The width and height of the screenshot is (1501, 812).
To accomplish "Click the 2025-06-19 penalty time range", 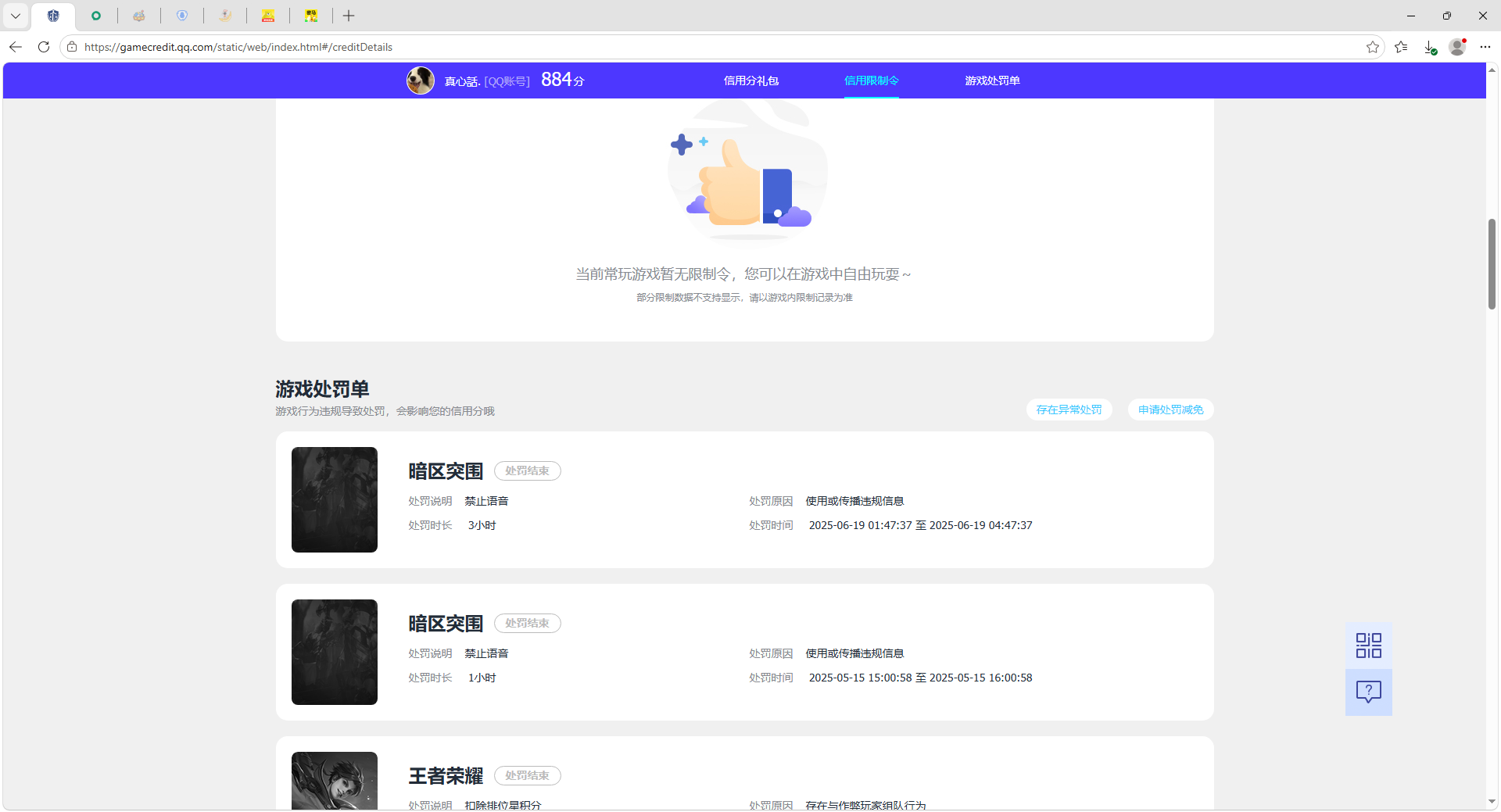I will tap(920, 525).
